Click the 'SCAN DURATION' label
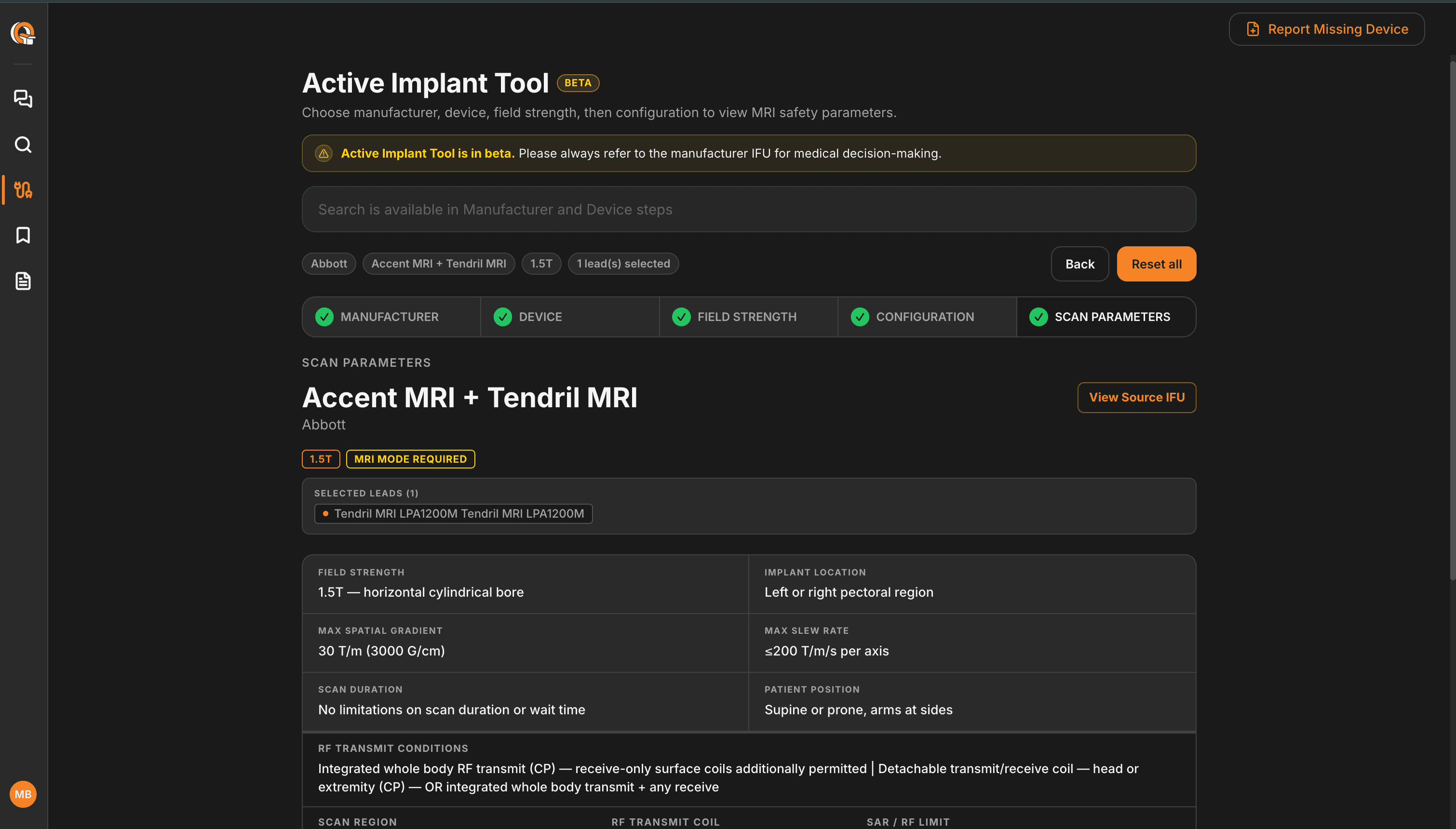1456x829 pixels. 361,689
